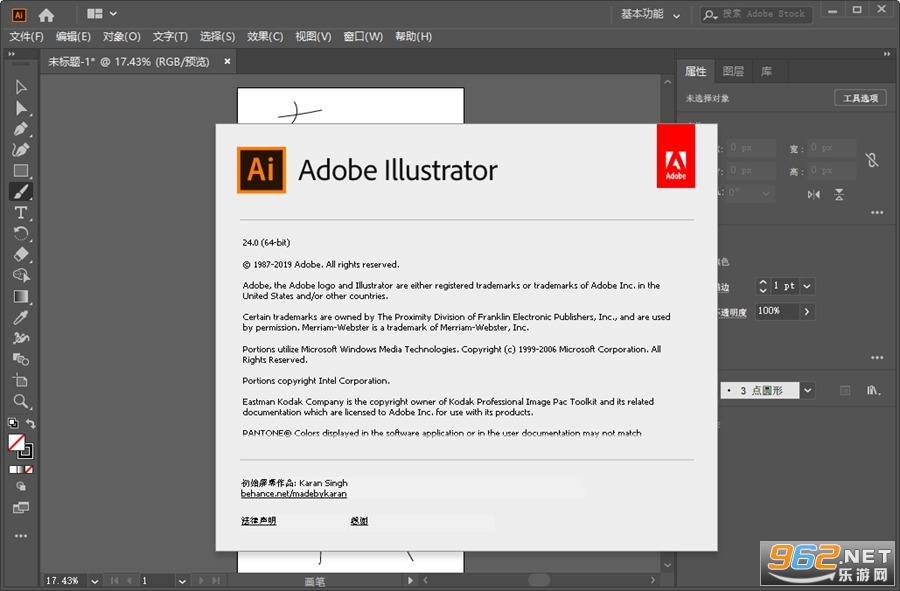This screenshot has width=900, height=591.
Task: Select the Shape Builder tool
Action: (21, 275)
